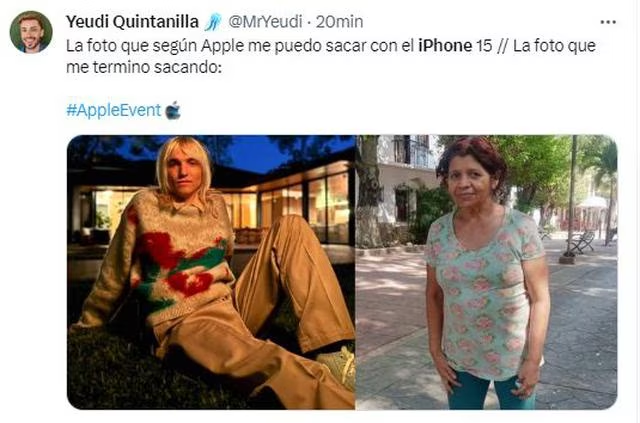Click the white building balcony in the right photo

[411, 151]
